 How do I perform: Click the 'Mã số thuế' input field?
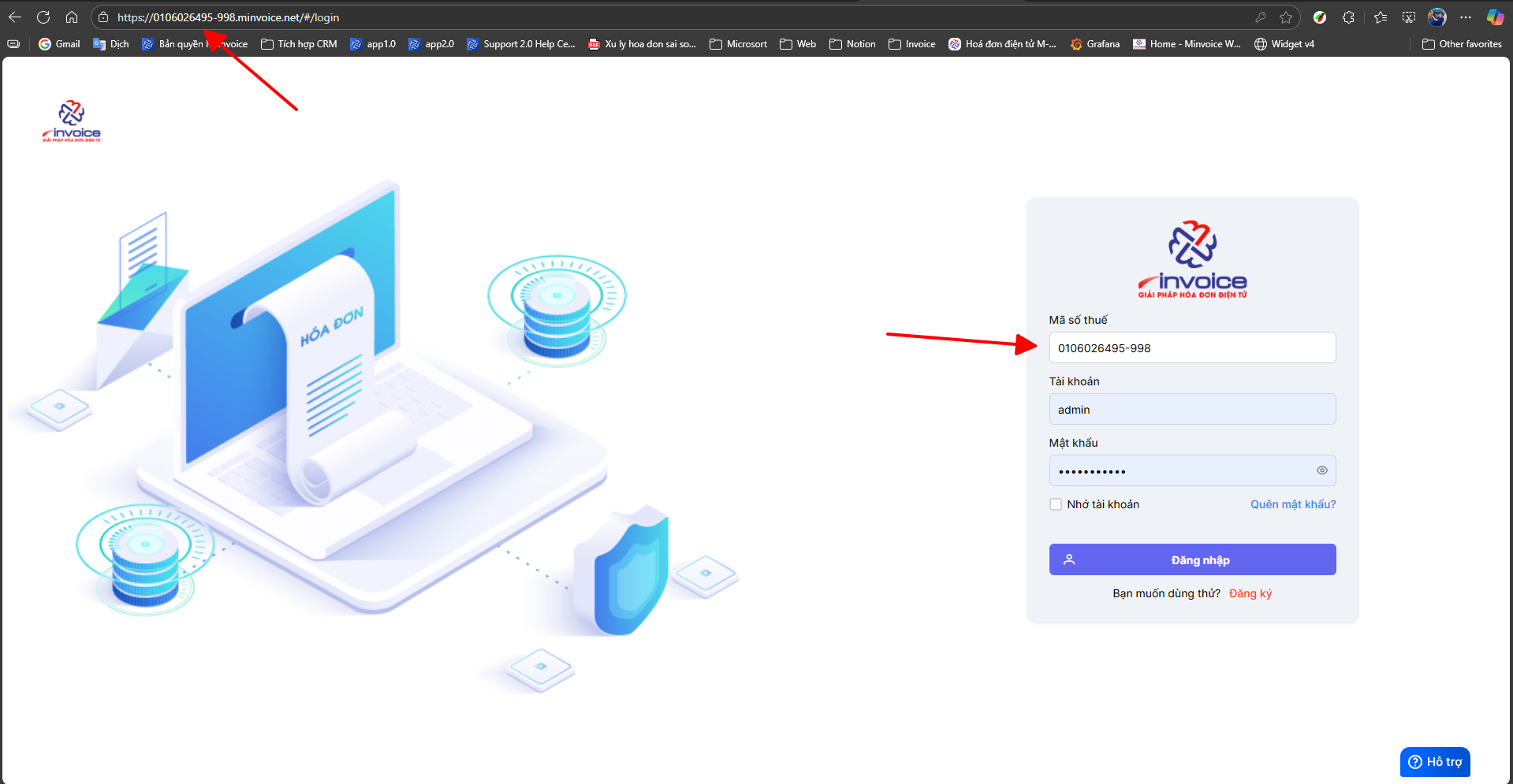coord(1192,347)
